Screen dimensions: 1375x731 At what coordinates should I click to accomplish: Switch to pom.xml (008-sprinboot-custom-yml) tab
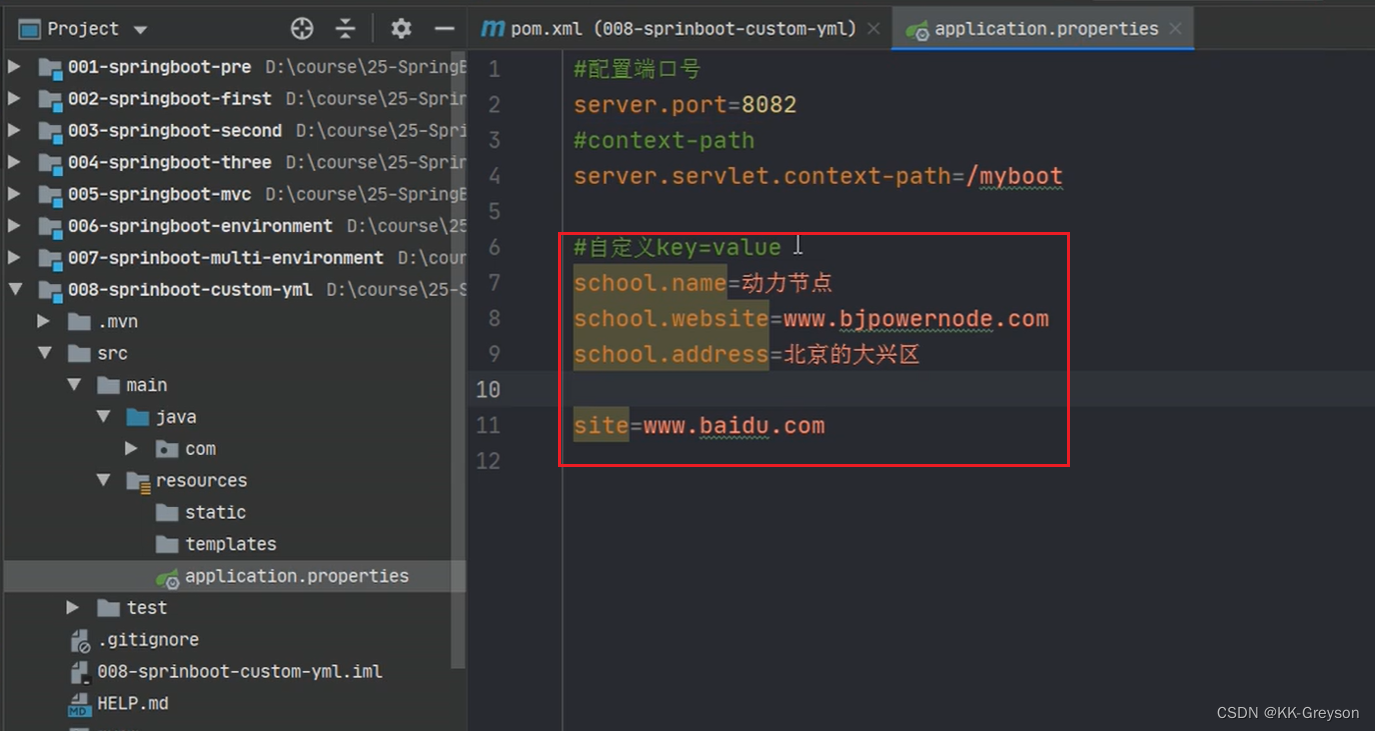pos(683,28)
